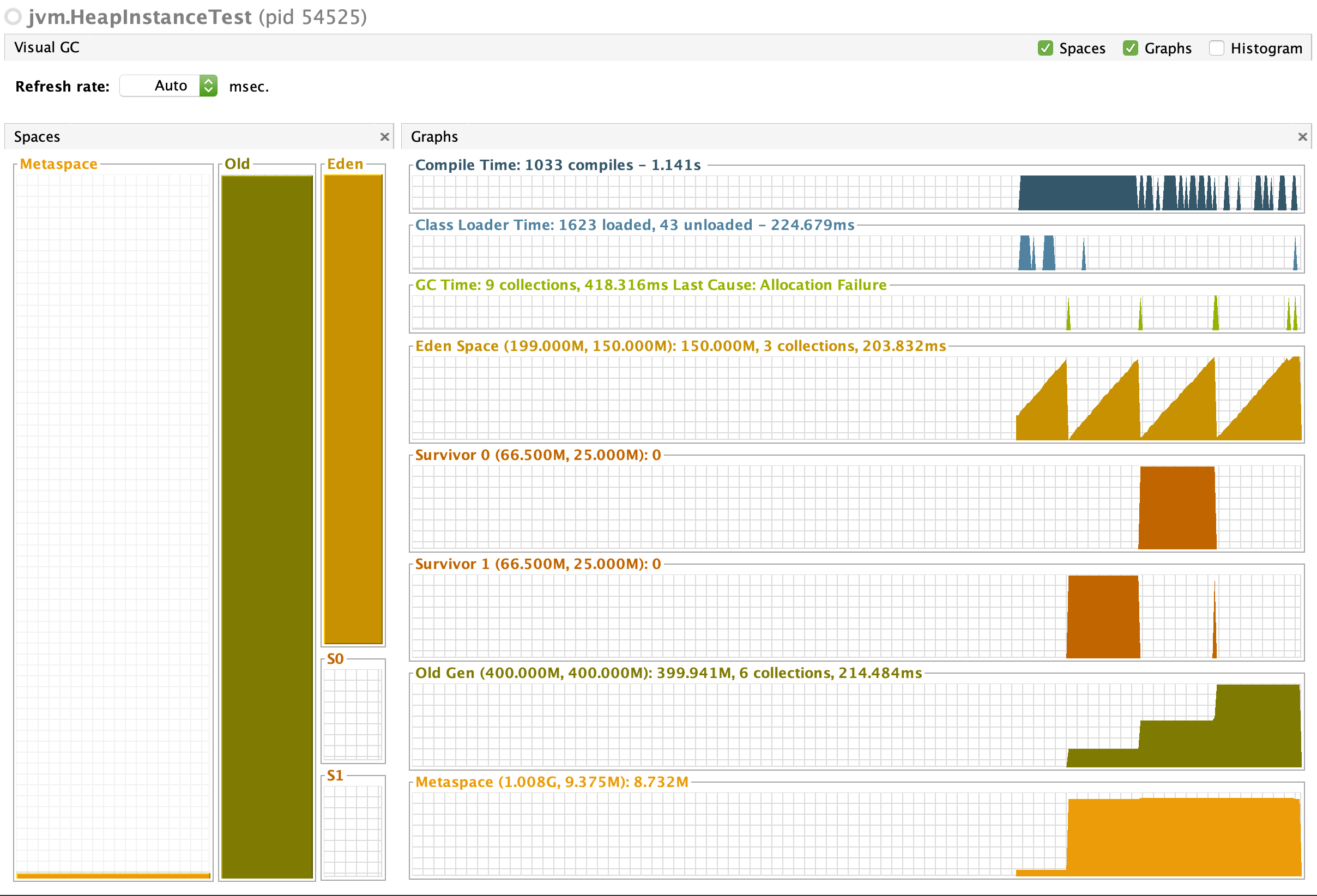Click the empty S0 survivor space box
Viewport: 1317px width, 896px height.
click(353, 714)
